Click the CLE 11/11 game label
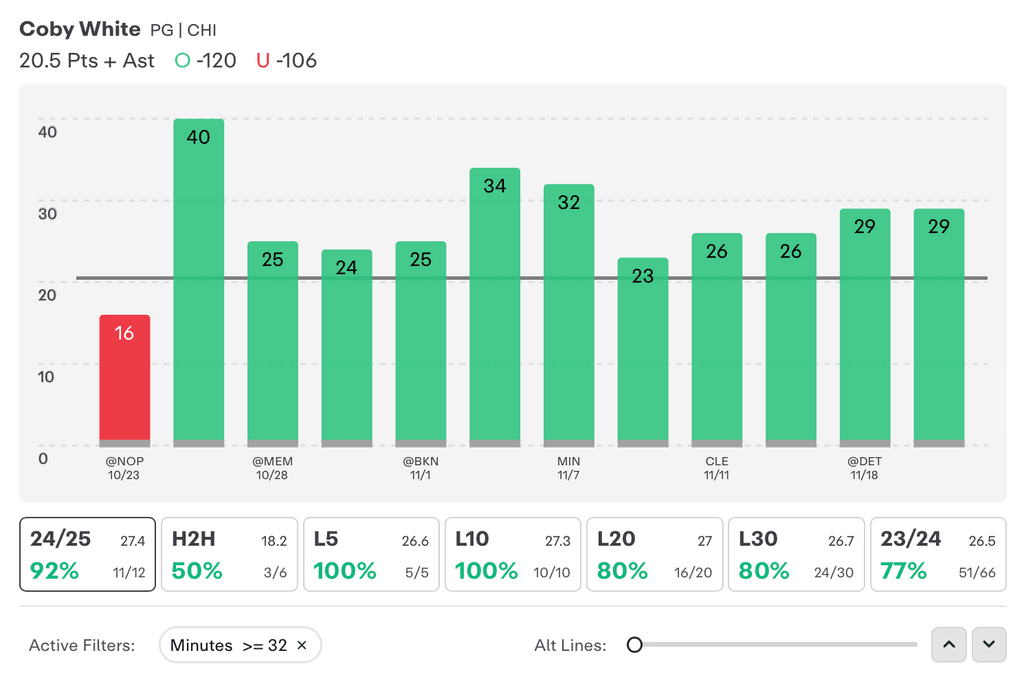1024x675 pixels. (716, 468)
